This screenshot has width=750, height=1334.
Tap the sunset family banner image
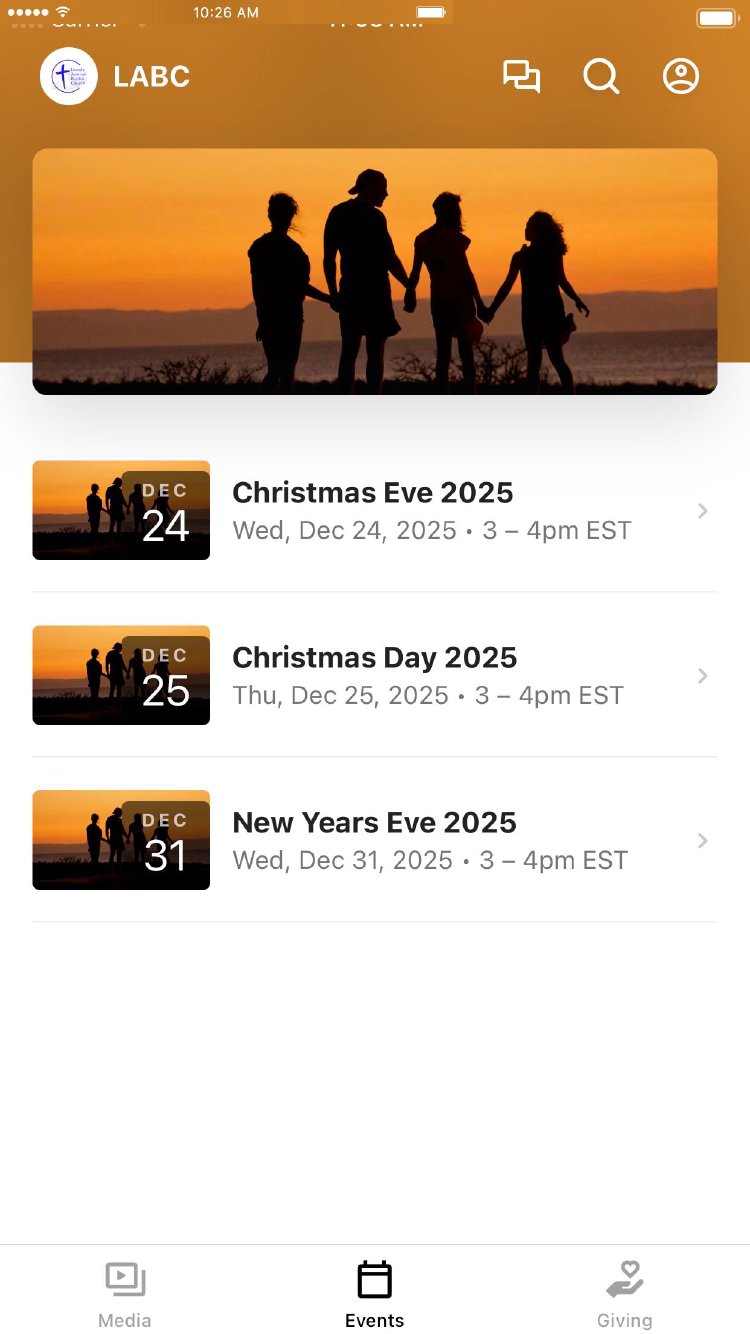(x=375, y=271)
